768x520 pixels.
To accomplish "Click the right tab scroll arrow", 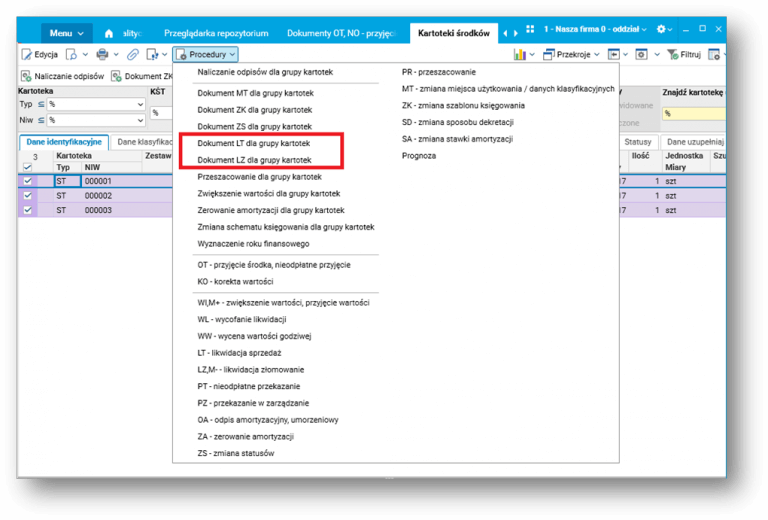I will (515, 33).
